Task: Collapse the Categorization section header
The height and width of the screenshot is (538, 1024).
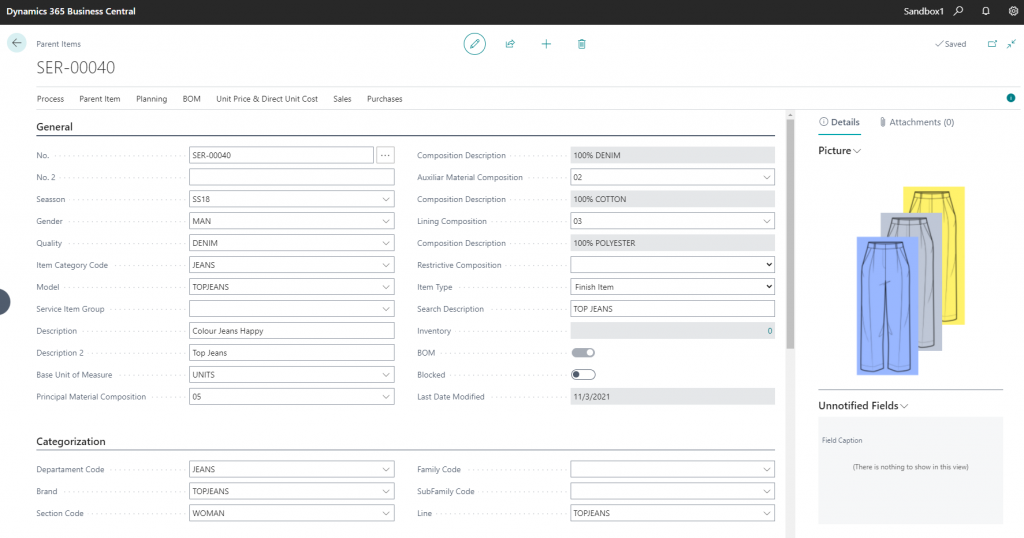Action: coord(71,441)
